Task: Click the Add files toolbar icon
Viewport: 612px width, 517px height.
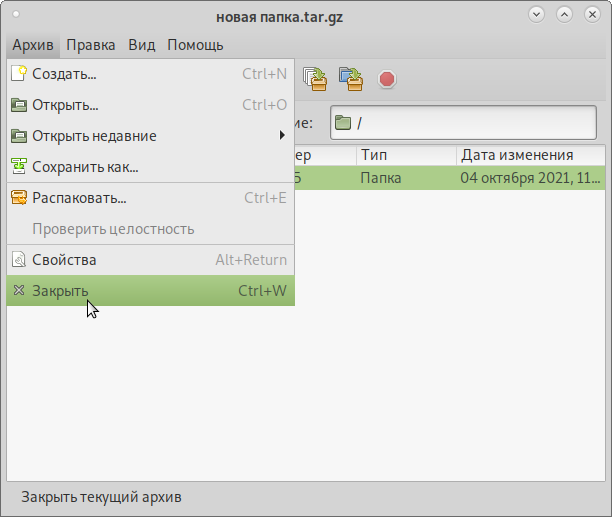Action: (316, 78)
